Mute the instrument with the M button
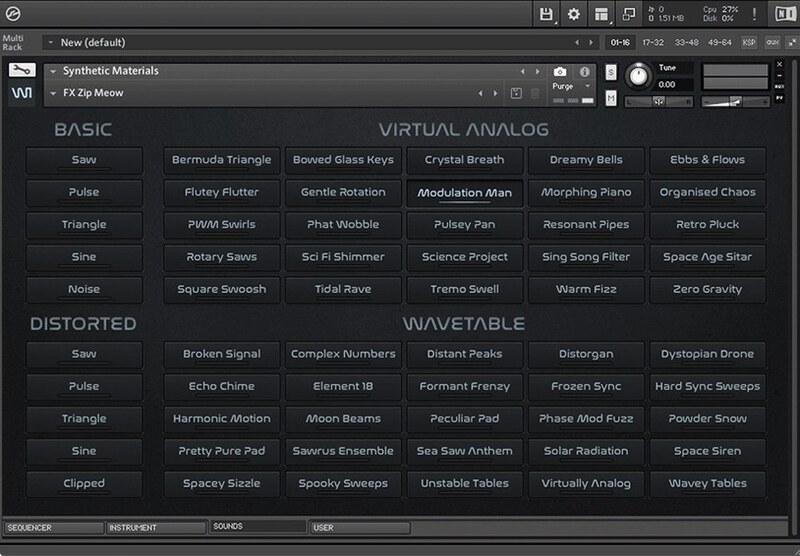The width and height of the screenshot is (800, 556). click(x=610, y=99)
